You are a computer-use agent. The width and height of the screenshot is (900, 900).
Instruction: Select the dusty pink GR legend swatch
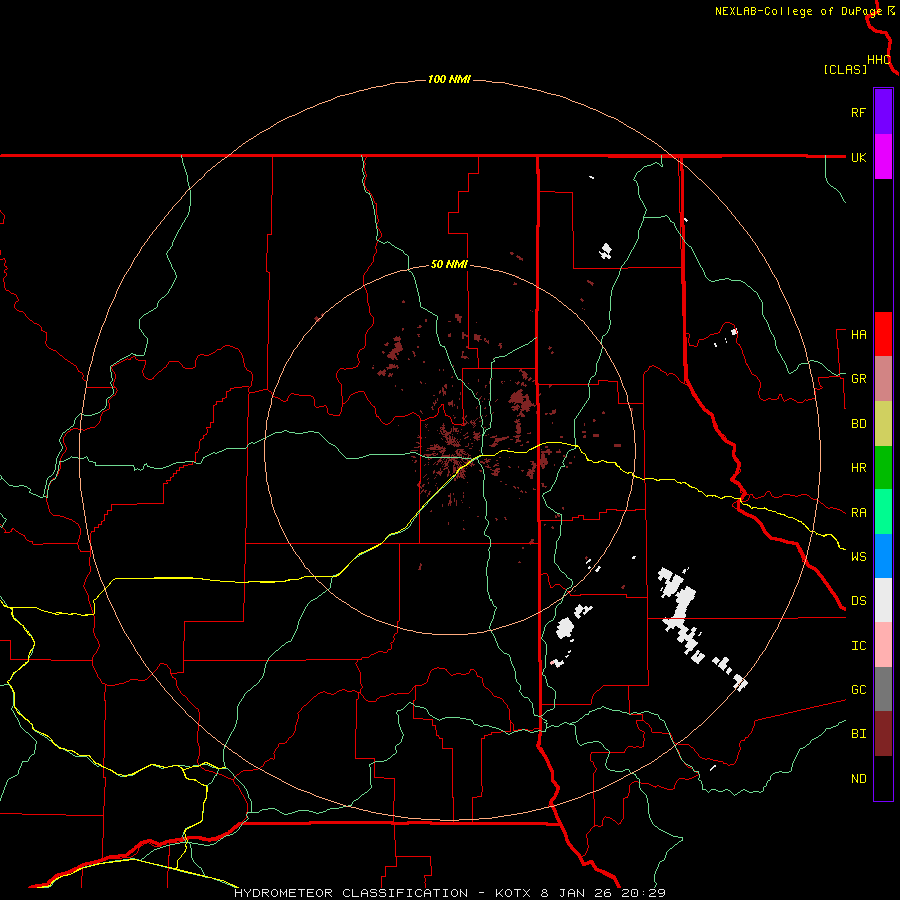883,378
